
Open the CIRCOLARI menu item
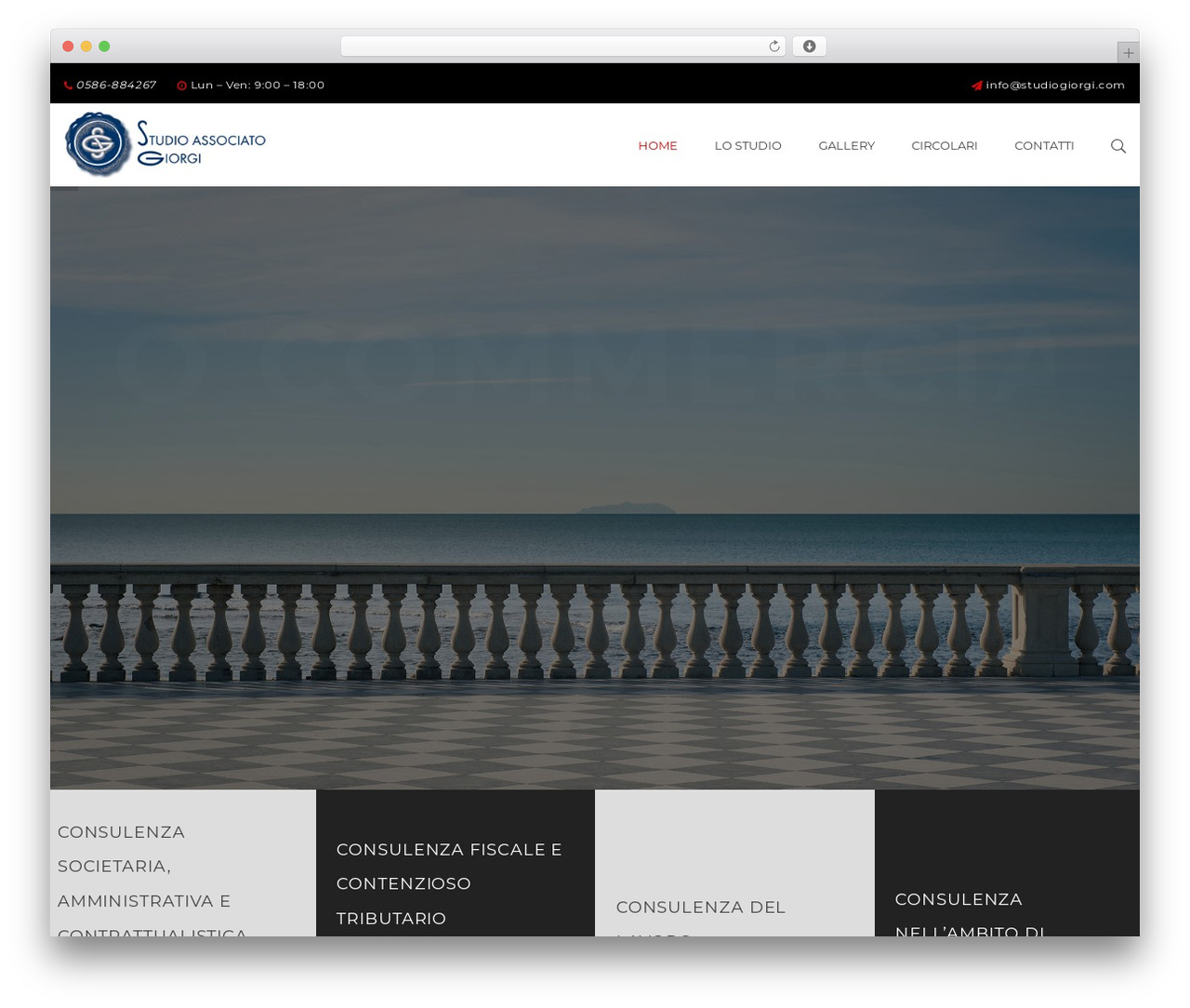[x=945, y=146]
